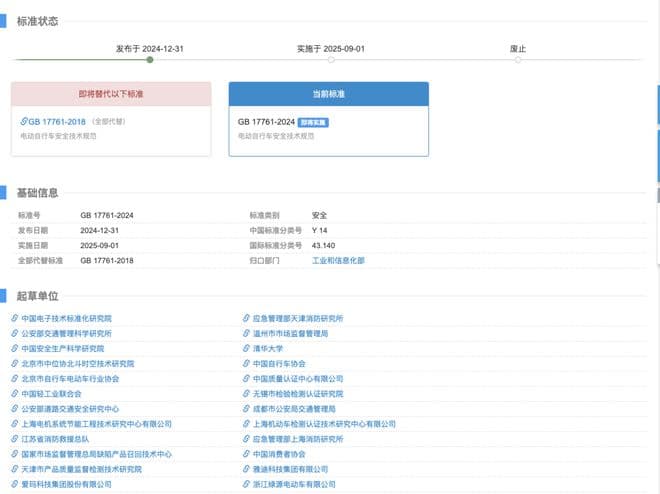Select the 发布于 2024-12-31 timeline marker
Image resolution: width=660 pixels, height=494 pixels.
point(150,60)
